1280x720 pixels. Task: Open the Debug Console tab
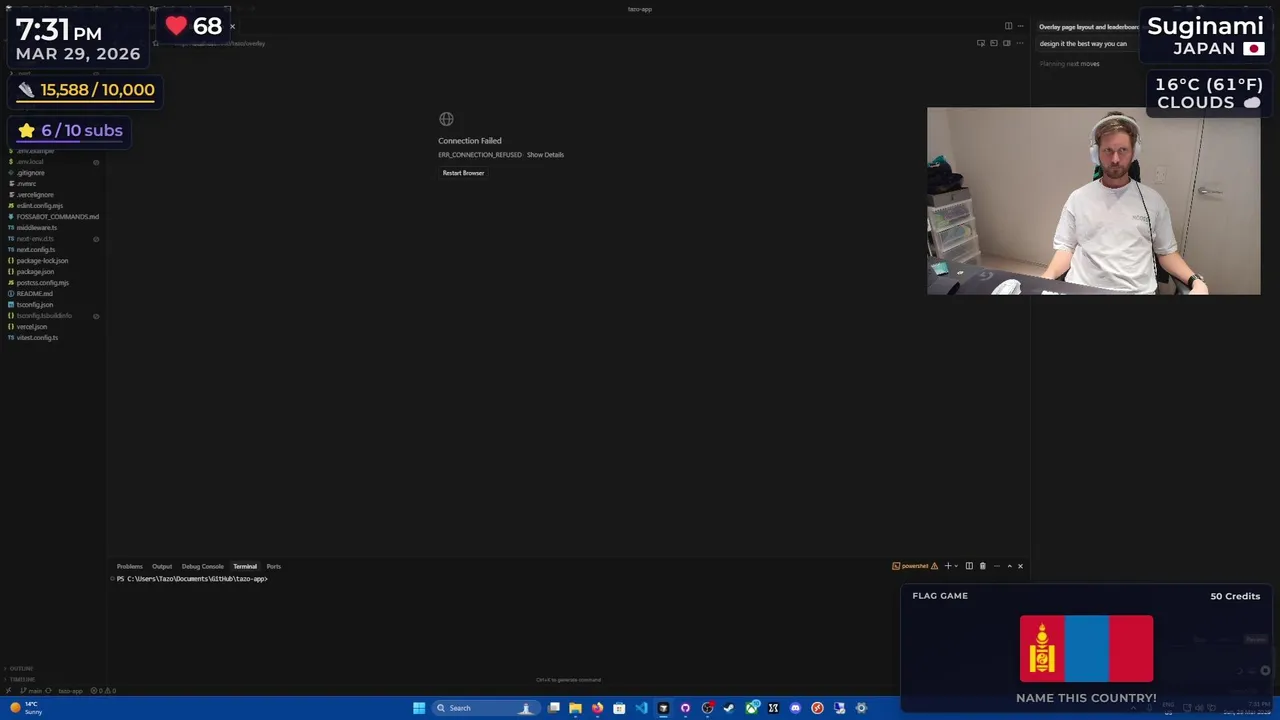tap(203, 567)
